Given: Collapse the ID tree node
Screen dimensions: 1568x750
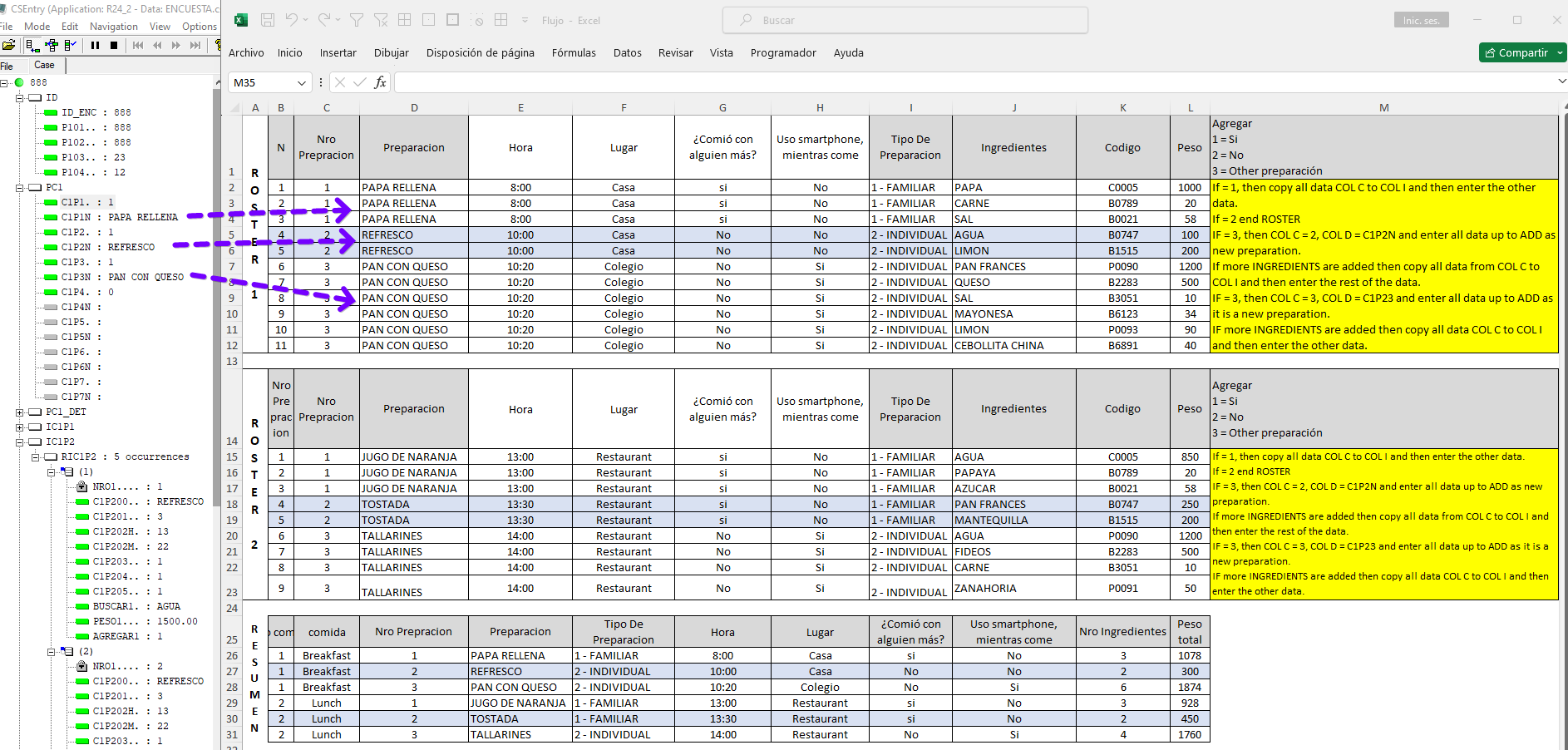Looking at the screenshot, I should pyautogui.click(x=20, y=98).
